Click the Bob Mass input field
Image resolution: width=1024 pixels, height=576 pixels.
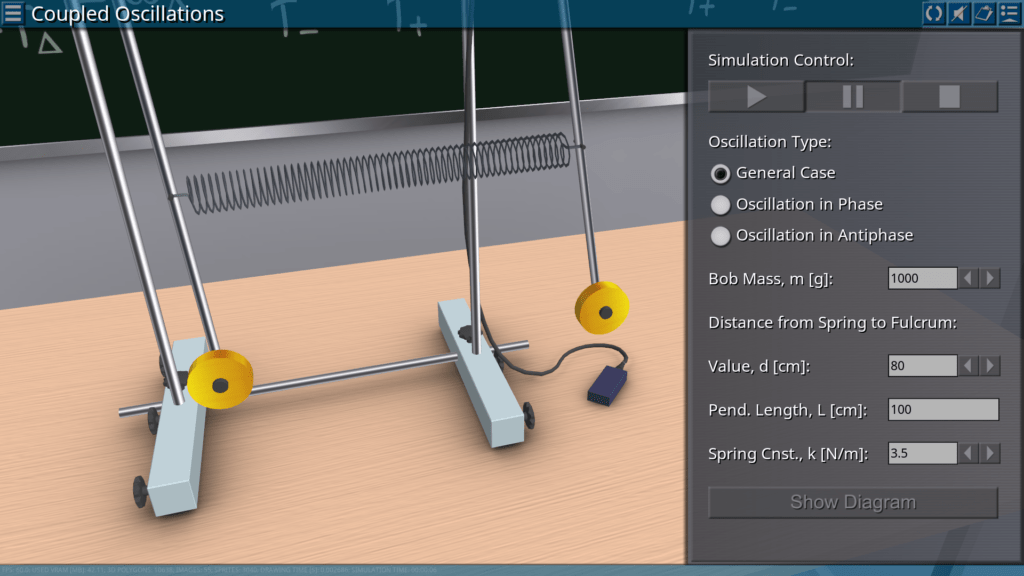point(922,278)
